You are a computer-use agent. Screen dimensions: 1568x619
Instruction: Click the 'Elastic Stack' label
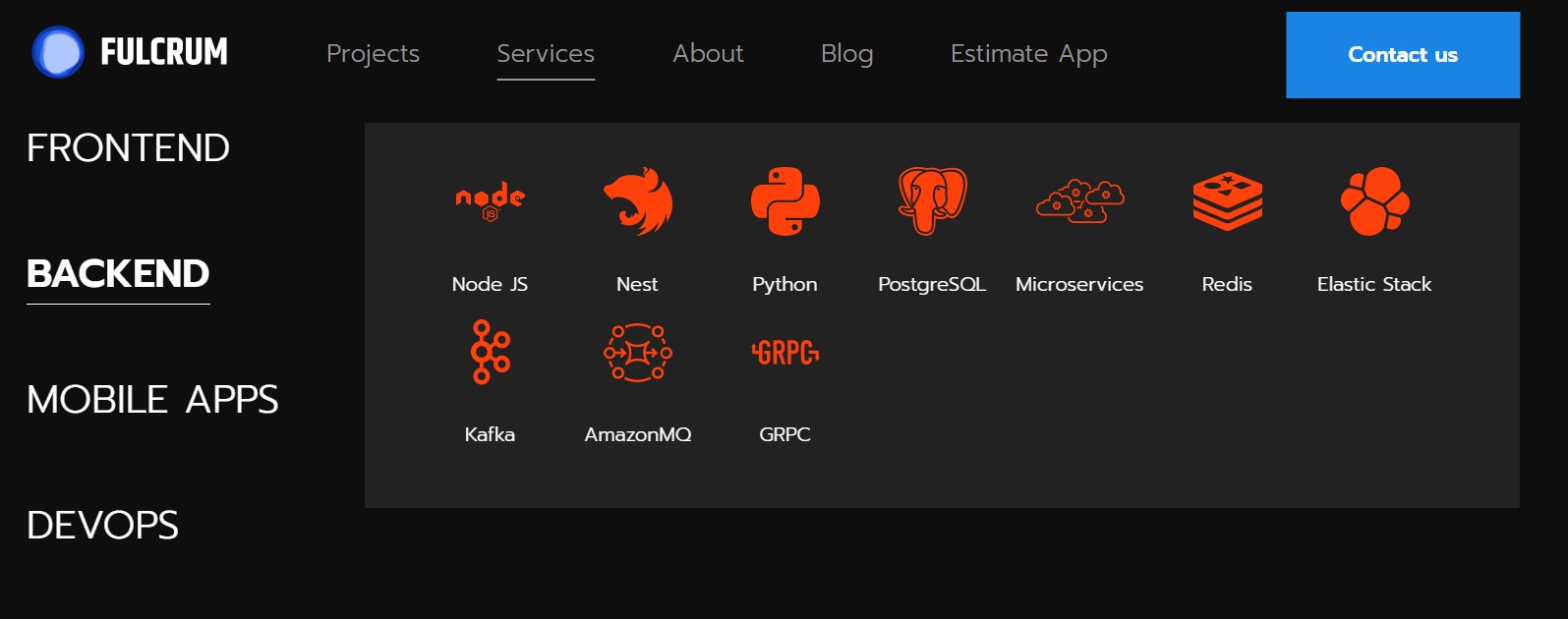[1374, 284]
